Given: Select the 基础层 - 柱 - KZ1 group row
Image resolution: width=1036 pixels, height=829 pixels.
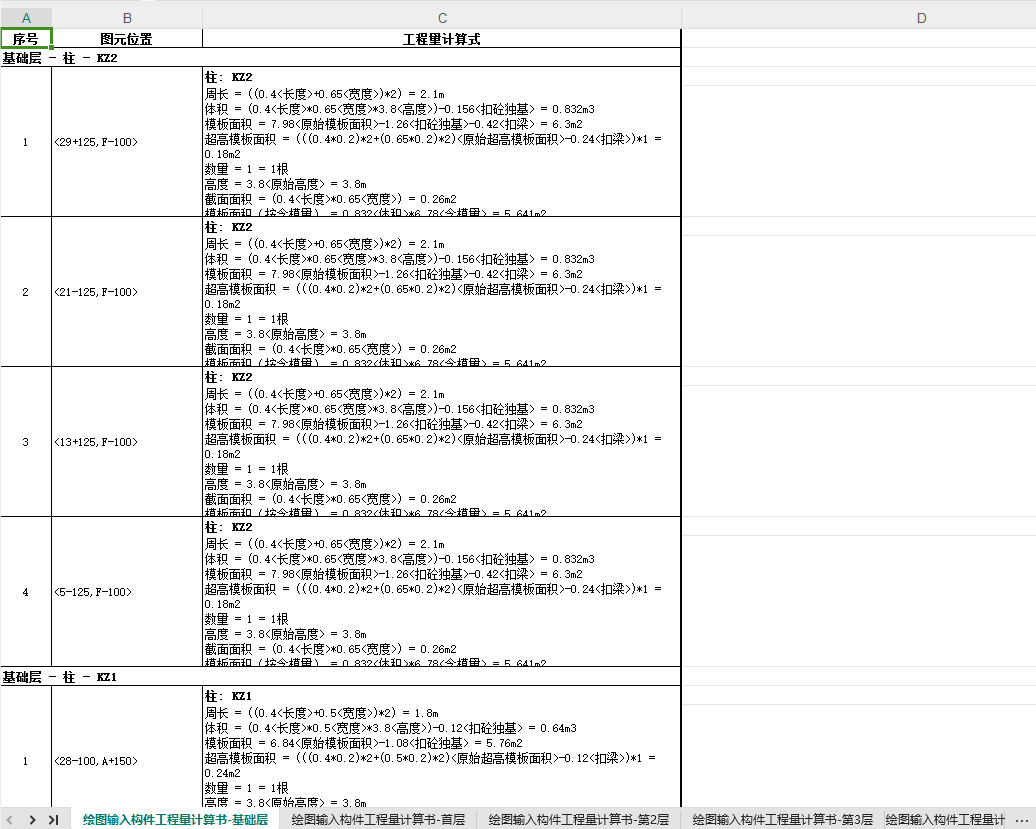Looking at the screenshot, I should [340, 676].
